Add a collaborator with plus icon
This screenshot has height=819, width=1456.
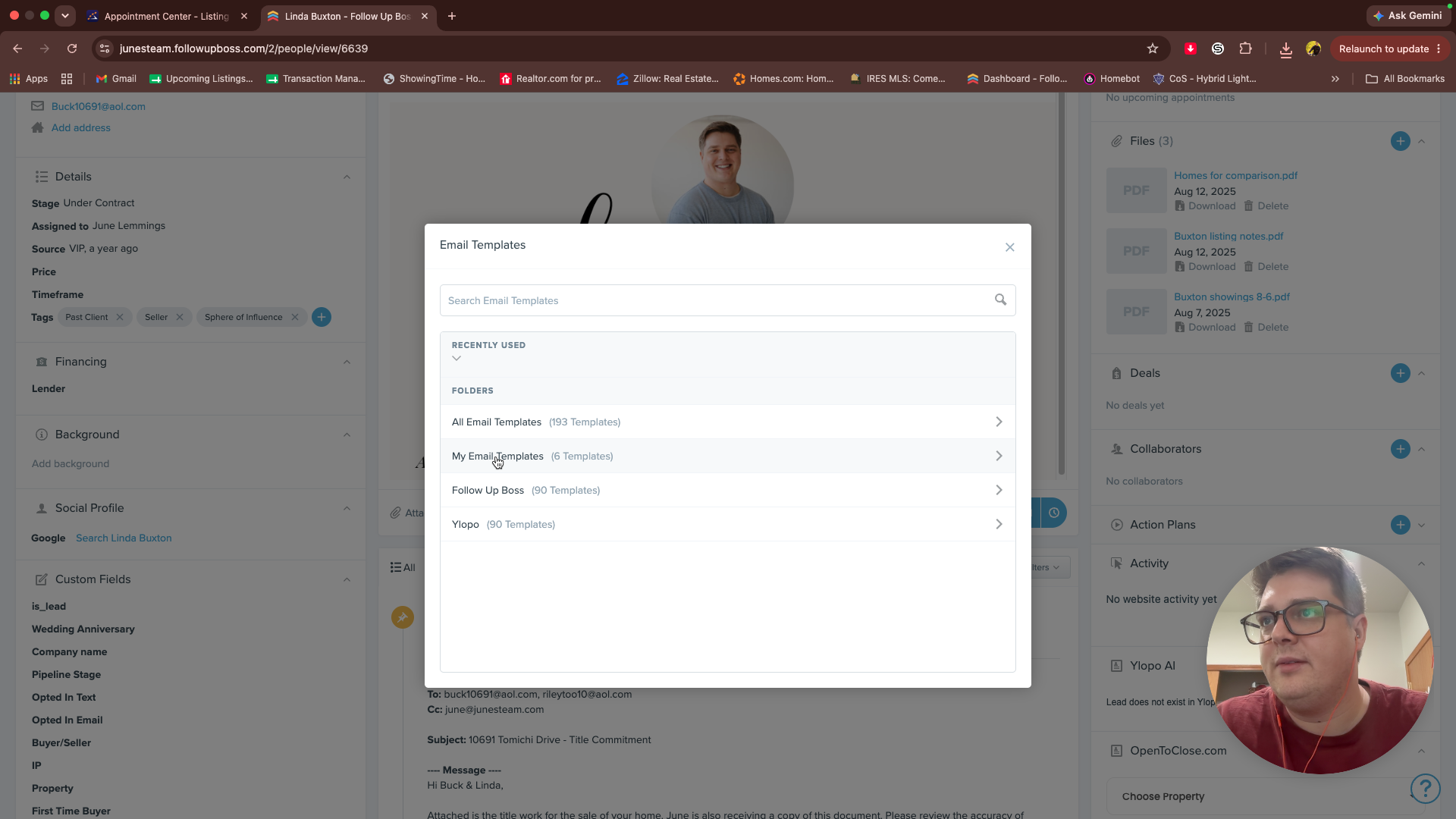(x=1400, y=449)
